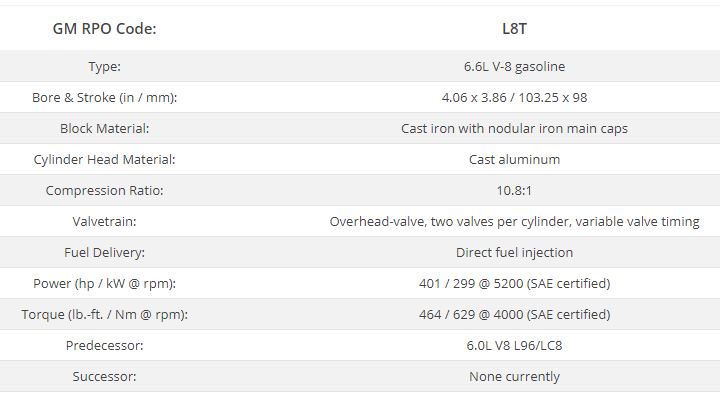Click the Bore & Stroke label
This screenshot has width=720, height=396.
tap(104, 97)
